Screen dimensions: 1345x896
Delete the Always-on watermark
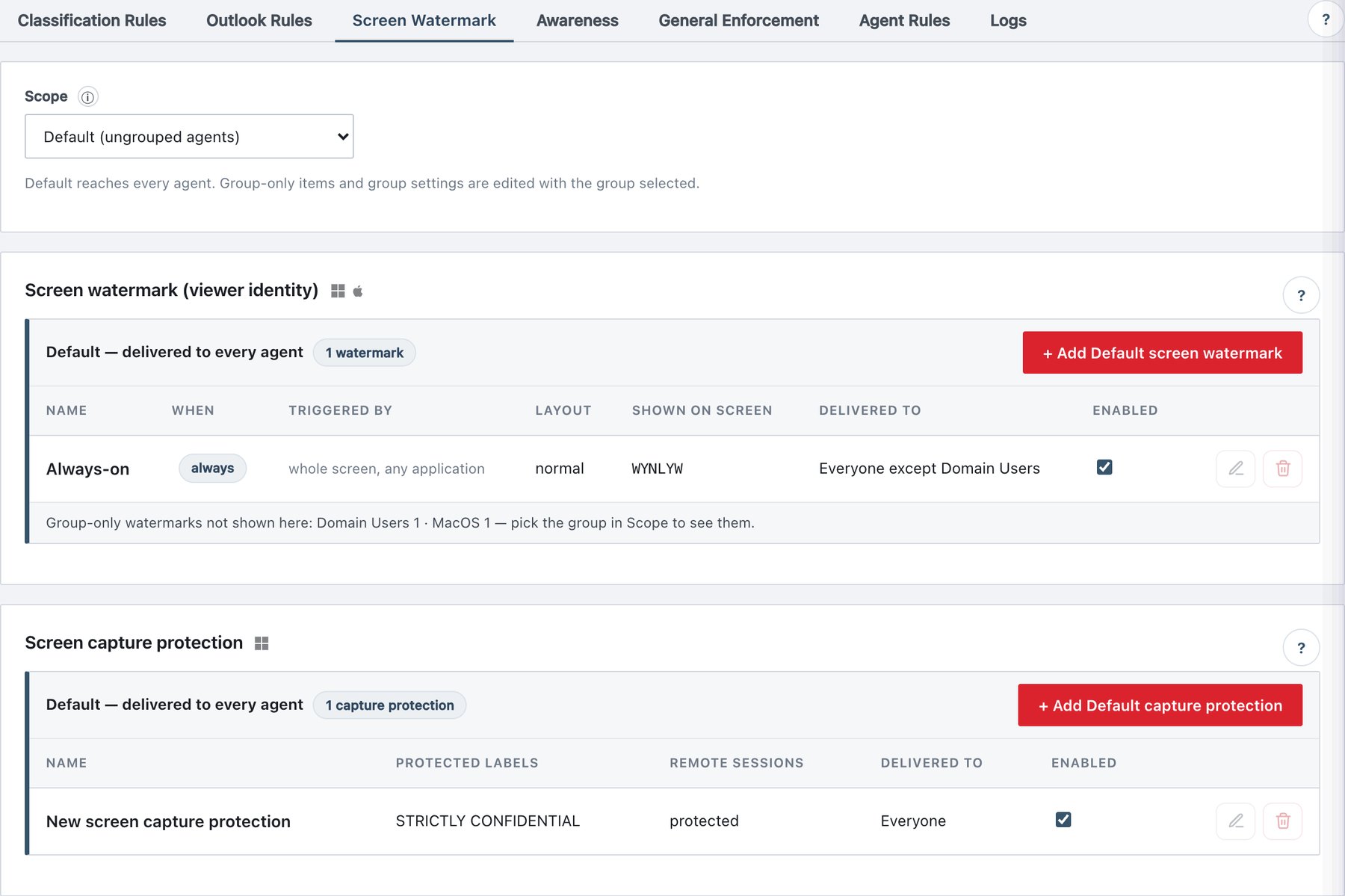(1283, 469)
